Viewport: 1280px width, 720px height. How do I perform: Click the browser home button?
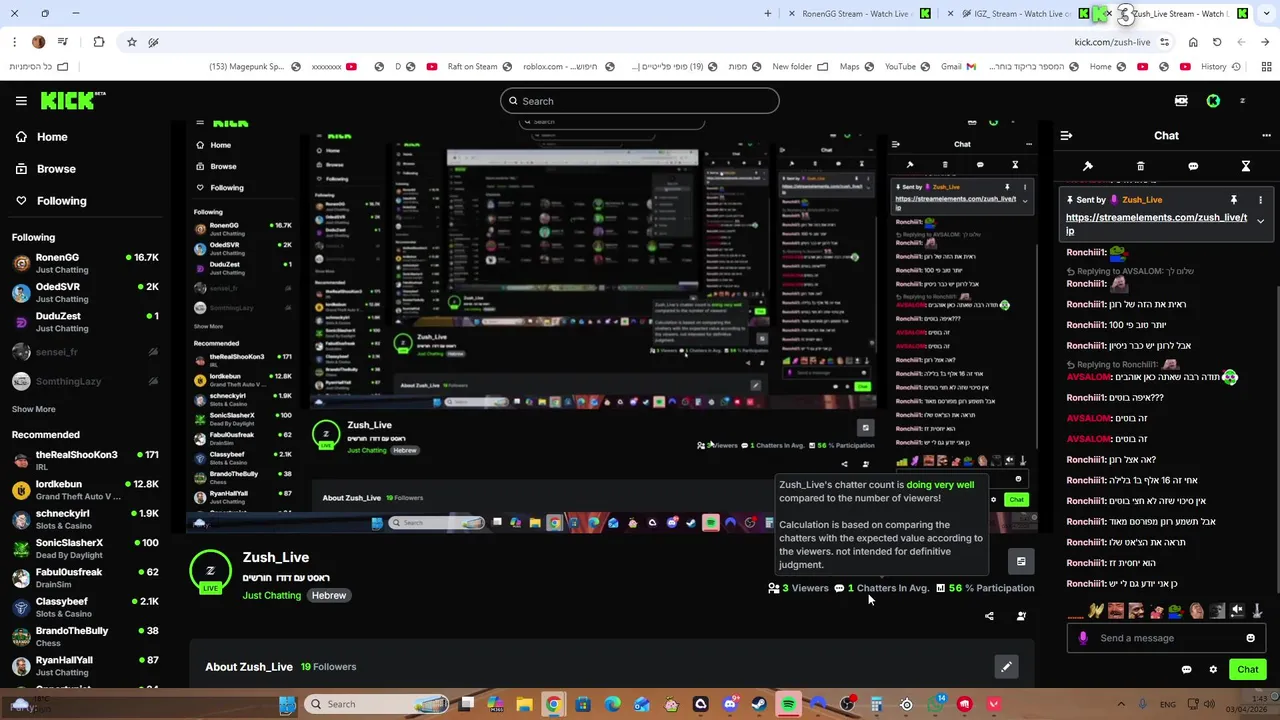(1193, 42)
